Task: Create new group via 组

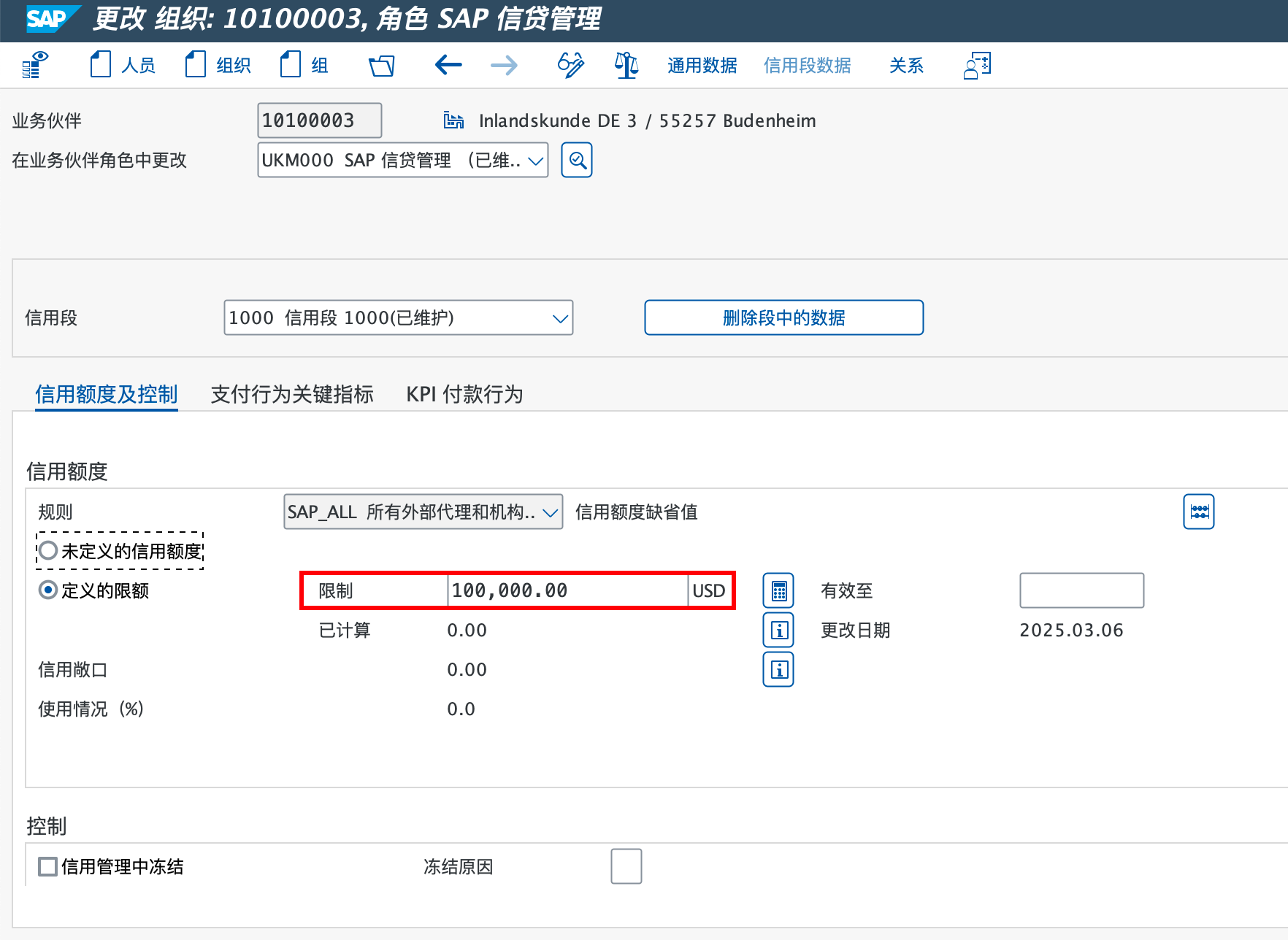Action: click(x=304, y=65)
